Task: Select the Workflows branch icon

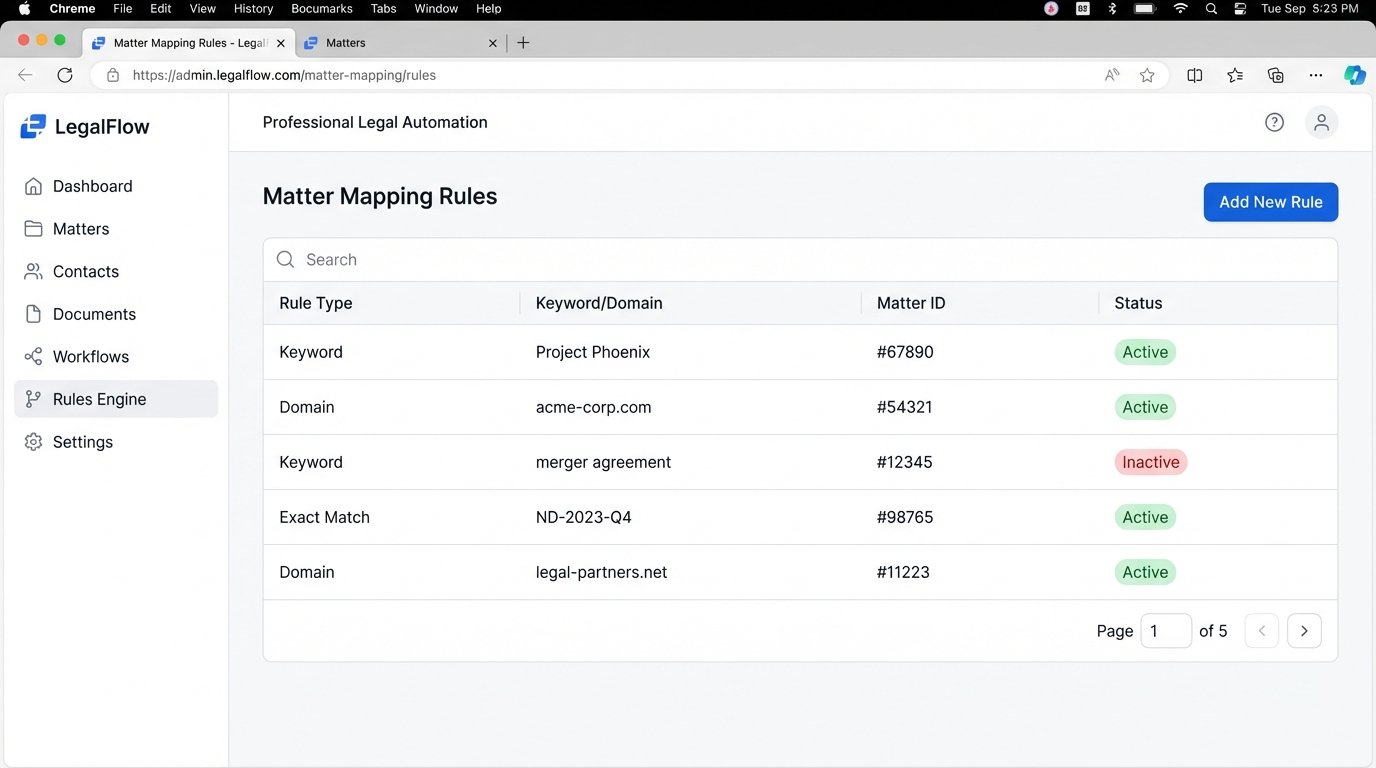Action: point(33,356)
